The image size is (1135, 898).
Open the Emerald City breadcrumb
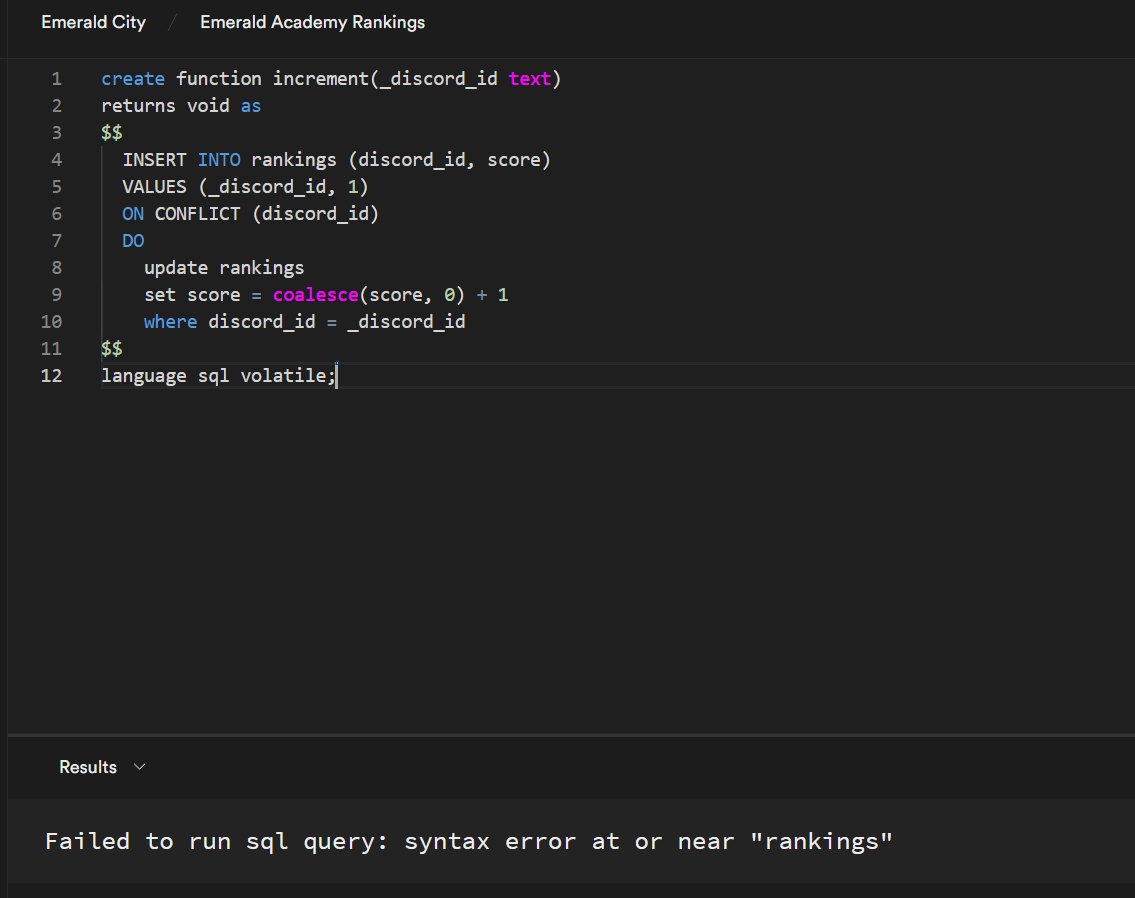tap(93, 22)
